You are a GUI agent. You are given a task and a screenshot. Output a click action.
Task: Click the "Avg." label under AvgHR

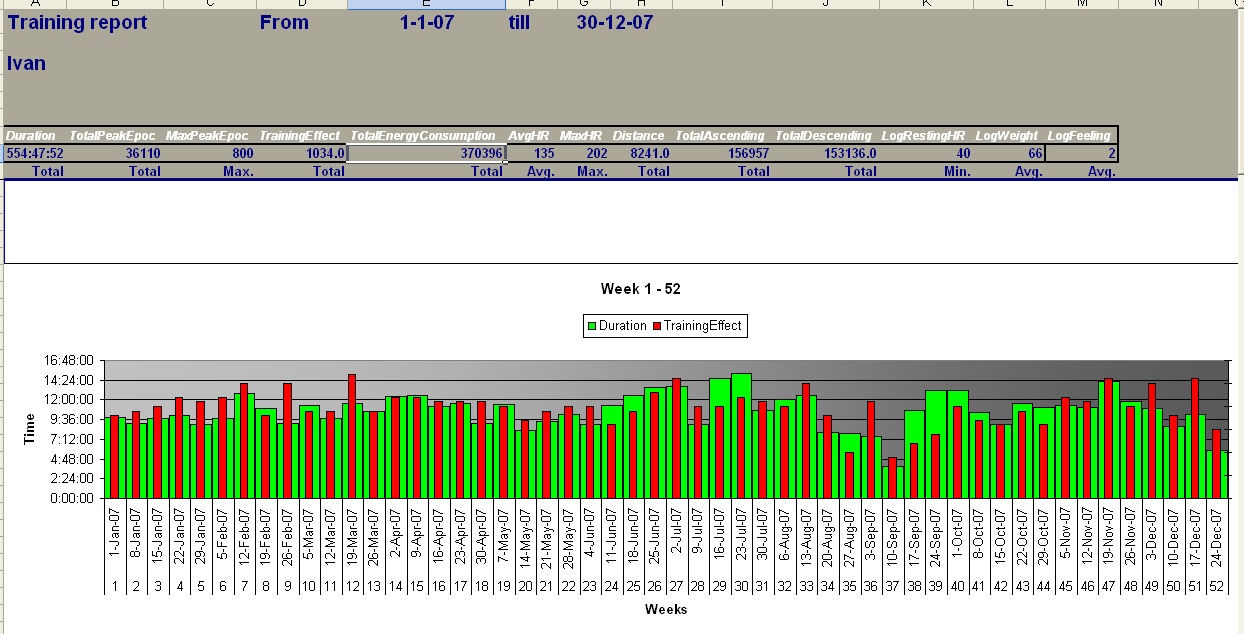click(x=541, y=172)
